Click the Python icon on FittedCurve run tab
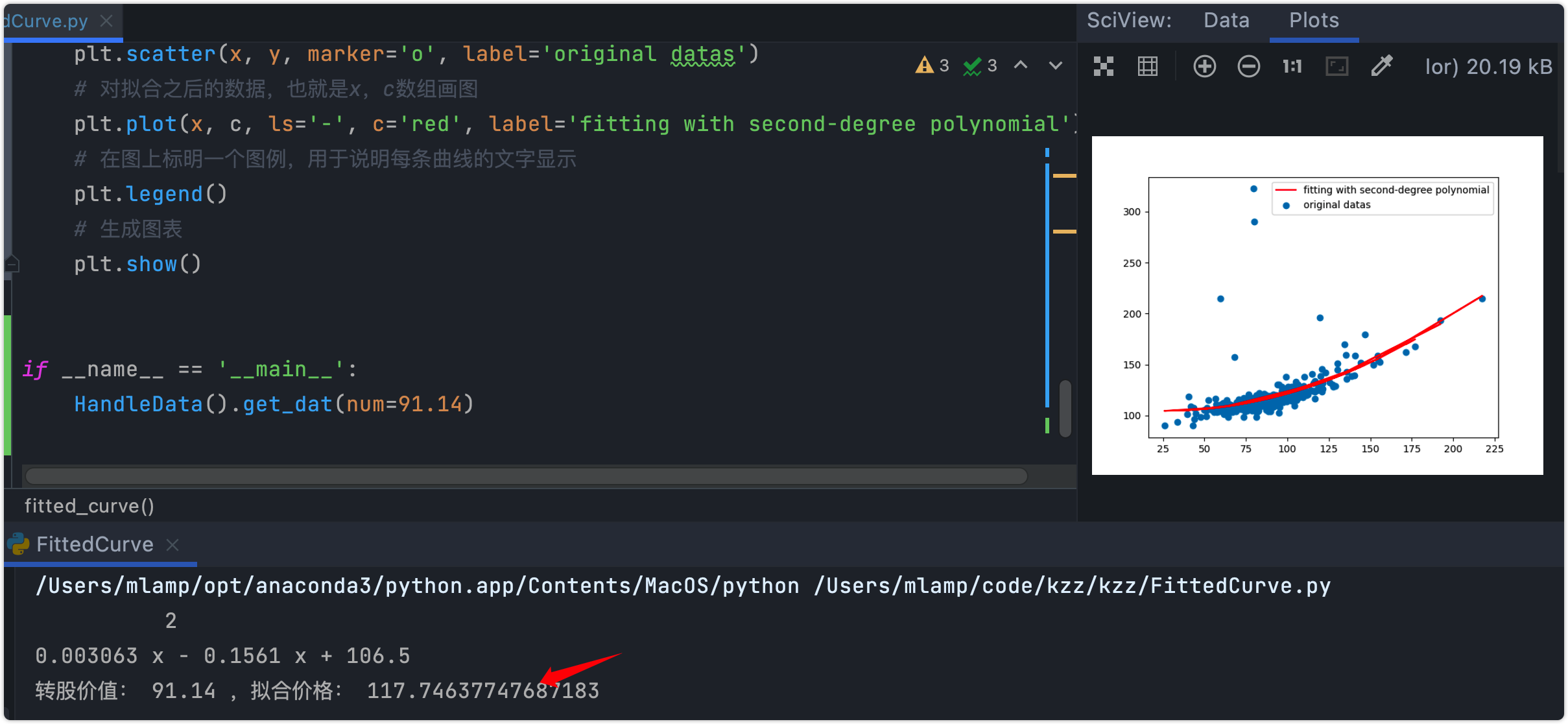 (x=19, y=544)
